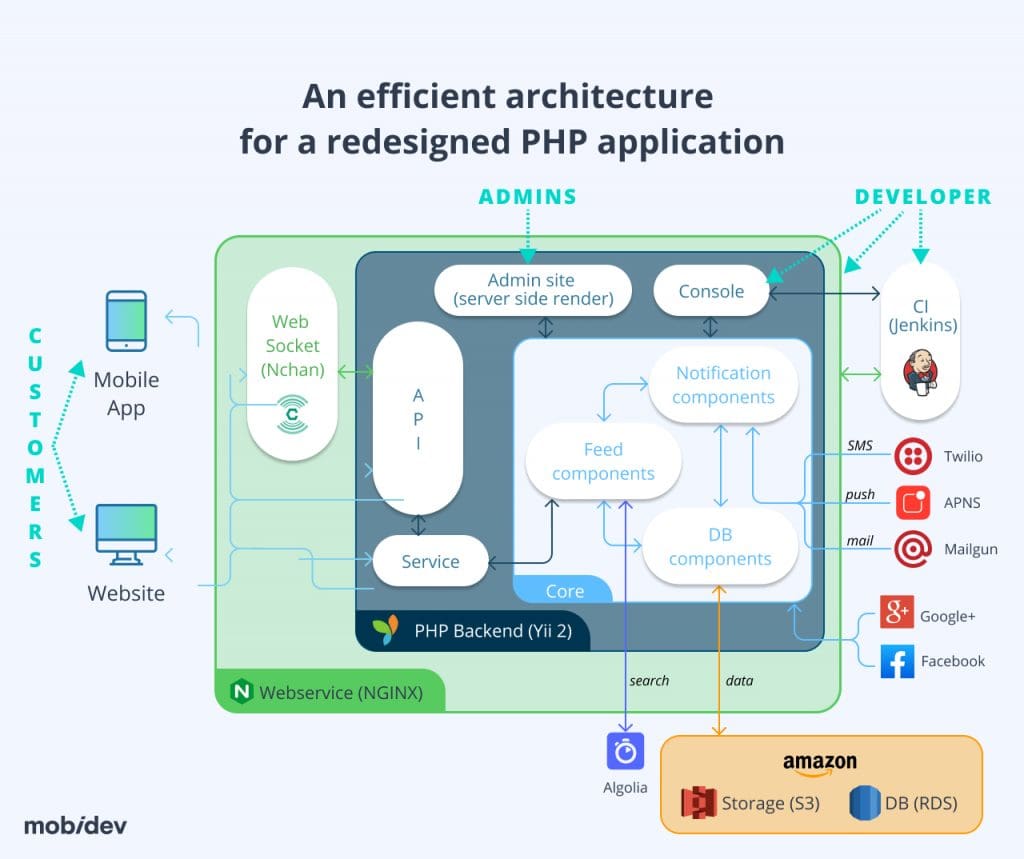This screenshot has width=1024, height=859.
Task: Click the Twilio icon
Action: point(913,456)
